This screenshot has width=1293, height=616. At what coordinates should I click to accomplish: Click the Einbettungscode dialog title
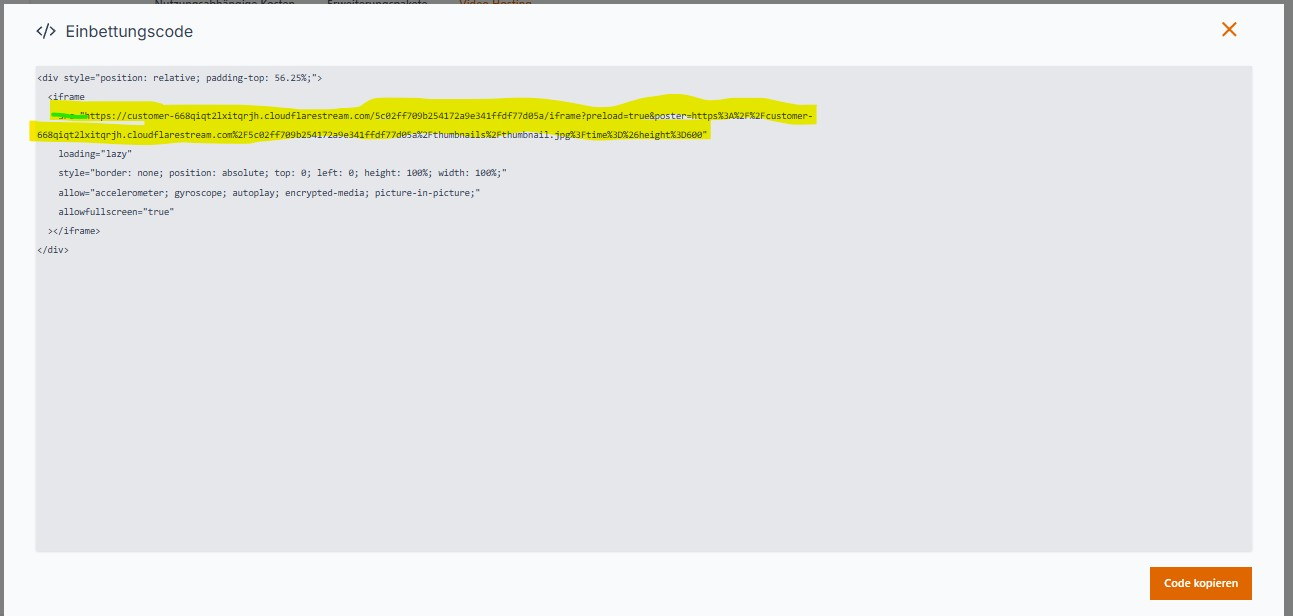tap(129, 31)
